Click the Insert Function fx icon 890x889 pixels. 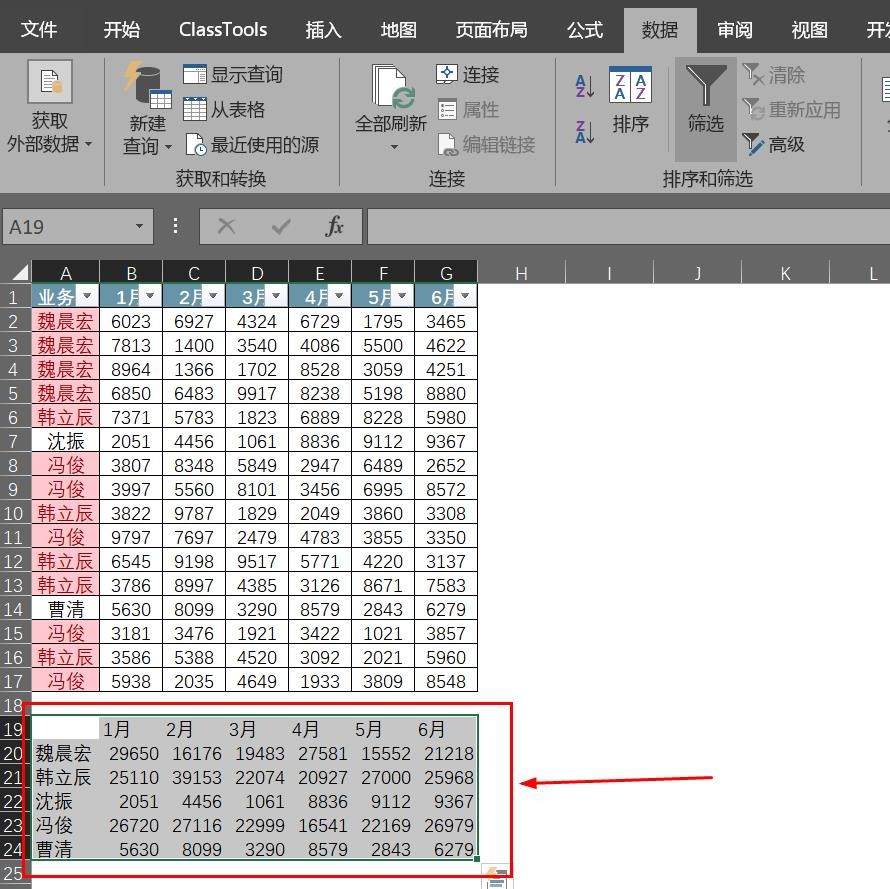(334, 227)
